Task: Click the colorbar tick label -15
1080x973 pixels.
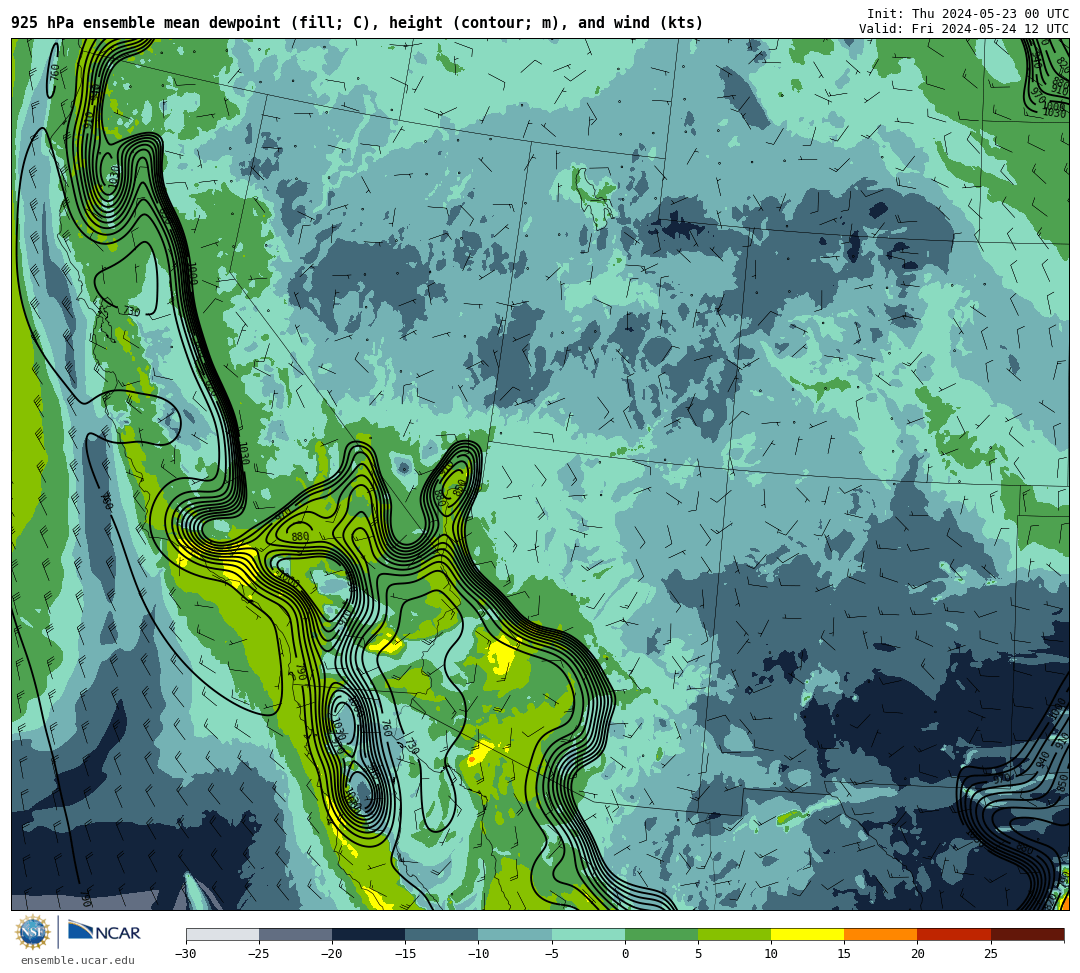Action: coord(405,954)
